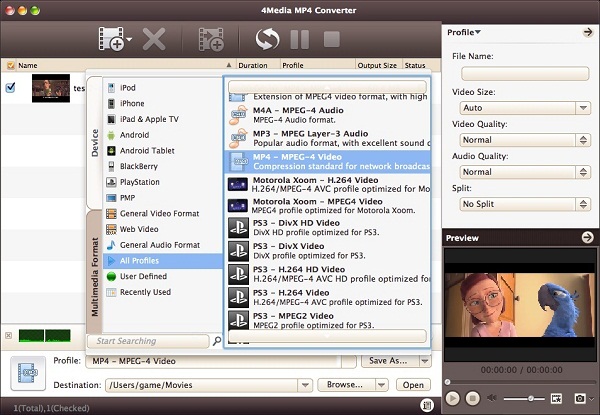
Task: Click the Open destination button
Action: click(412, 384)
